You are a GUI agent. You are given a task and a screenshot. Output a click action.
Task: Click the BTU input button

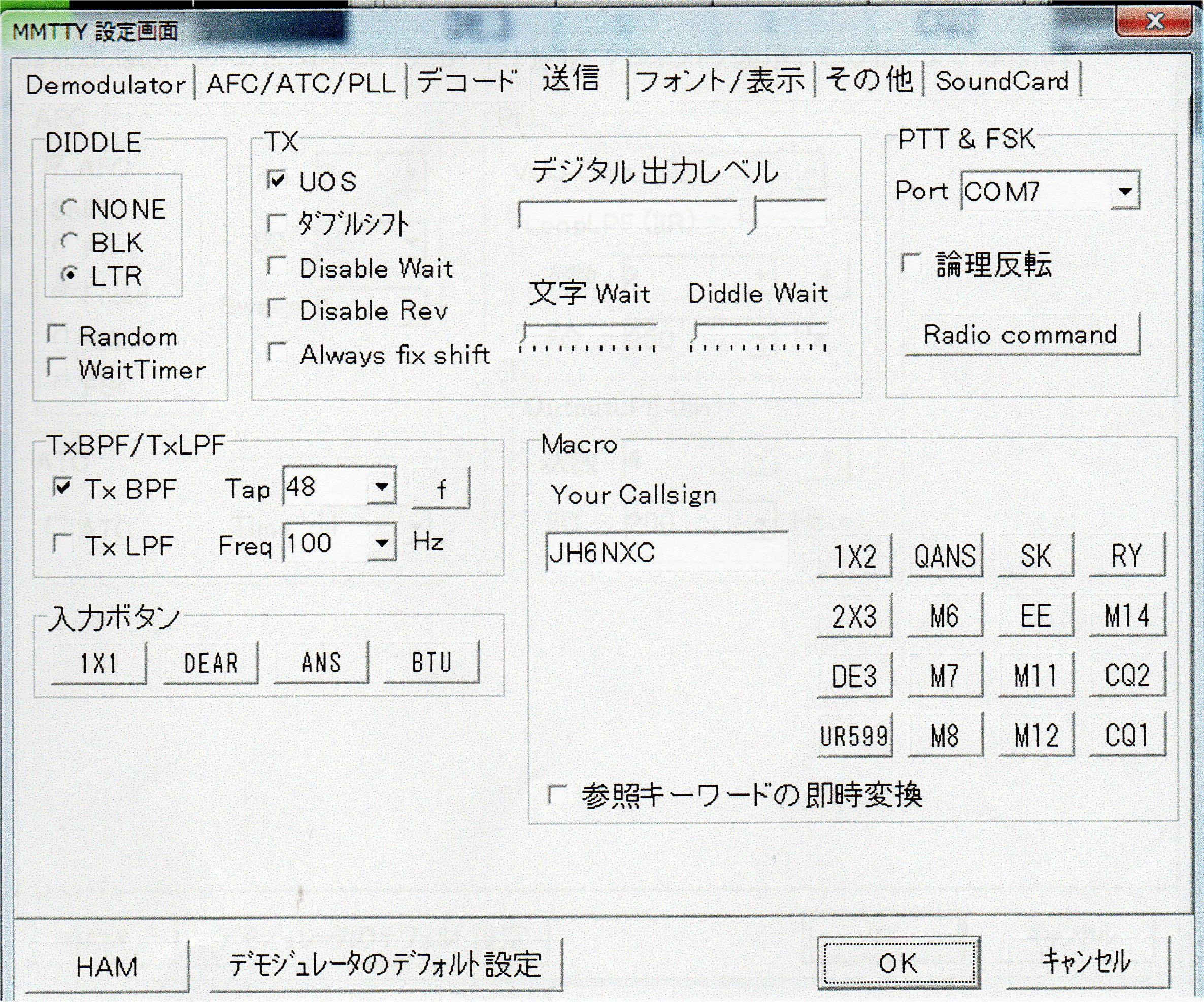432,663
